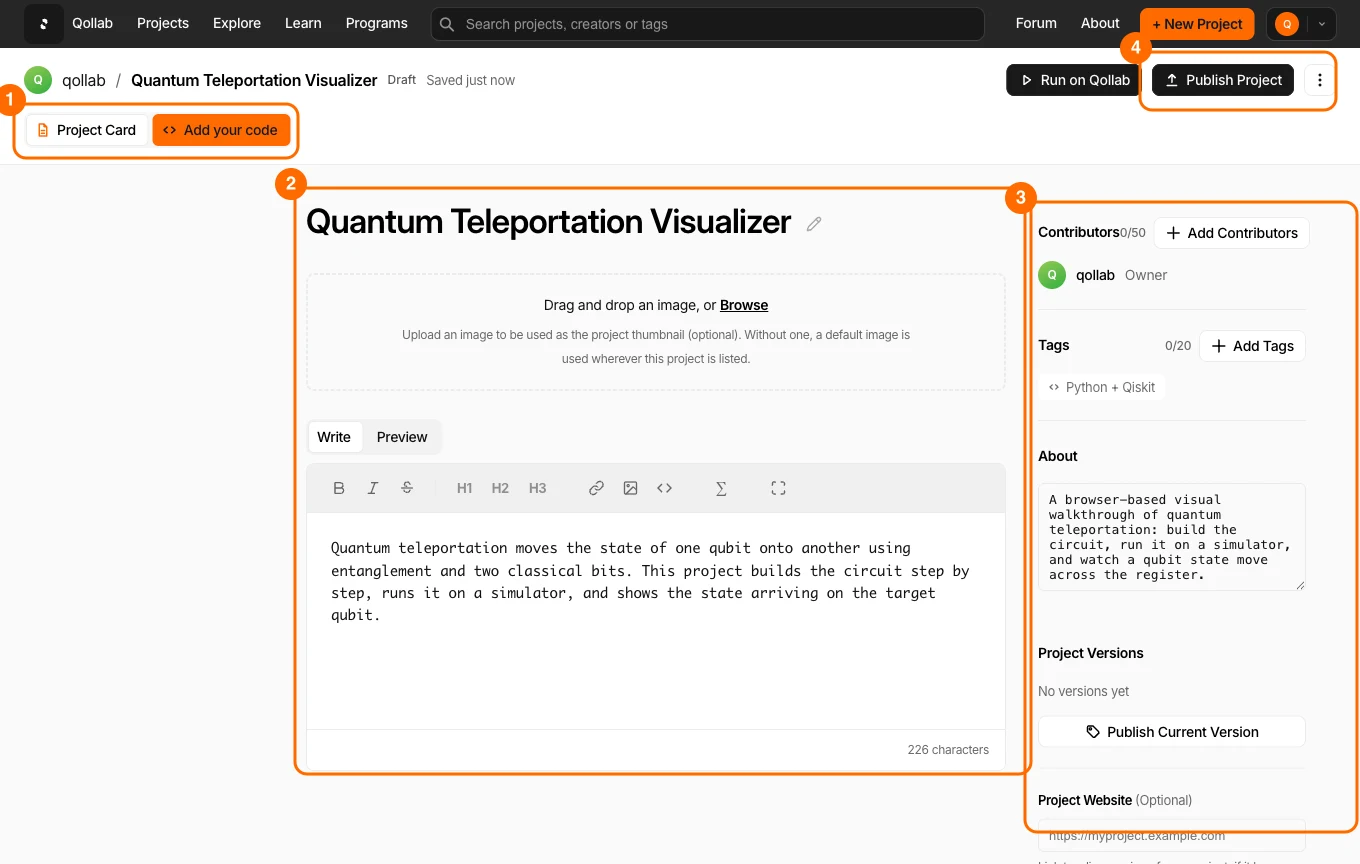Image resolution: width=1360 pixels, height=864 pixels.
Task: Open the About page link
Action: click(1100, 23)
